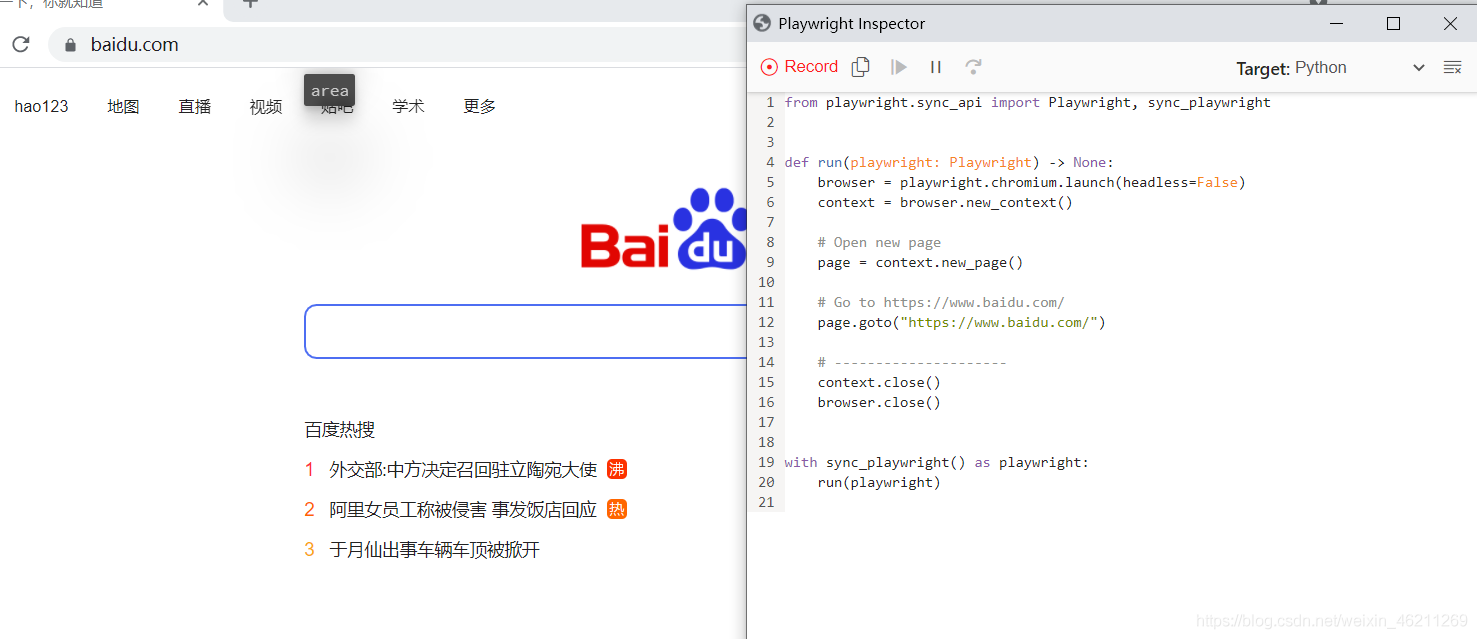
Task: Close the Playwright Inspector window
Action: 1450,23
